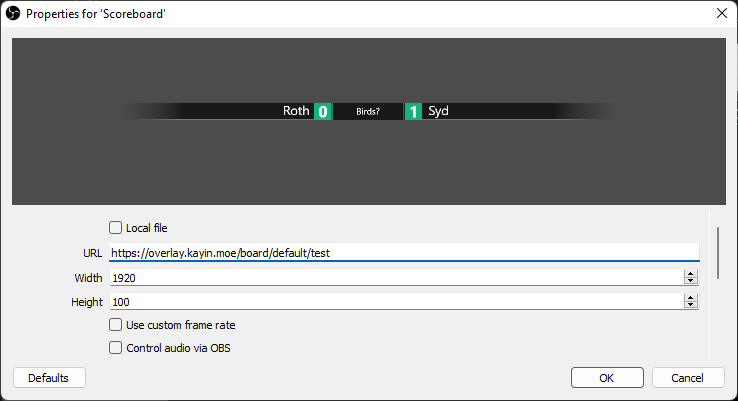This screenshot has width=738, height=401.
Task: Click into the URL input field
Action: click(404, 253)
